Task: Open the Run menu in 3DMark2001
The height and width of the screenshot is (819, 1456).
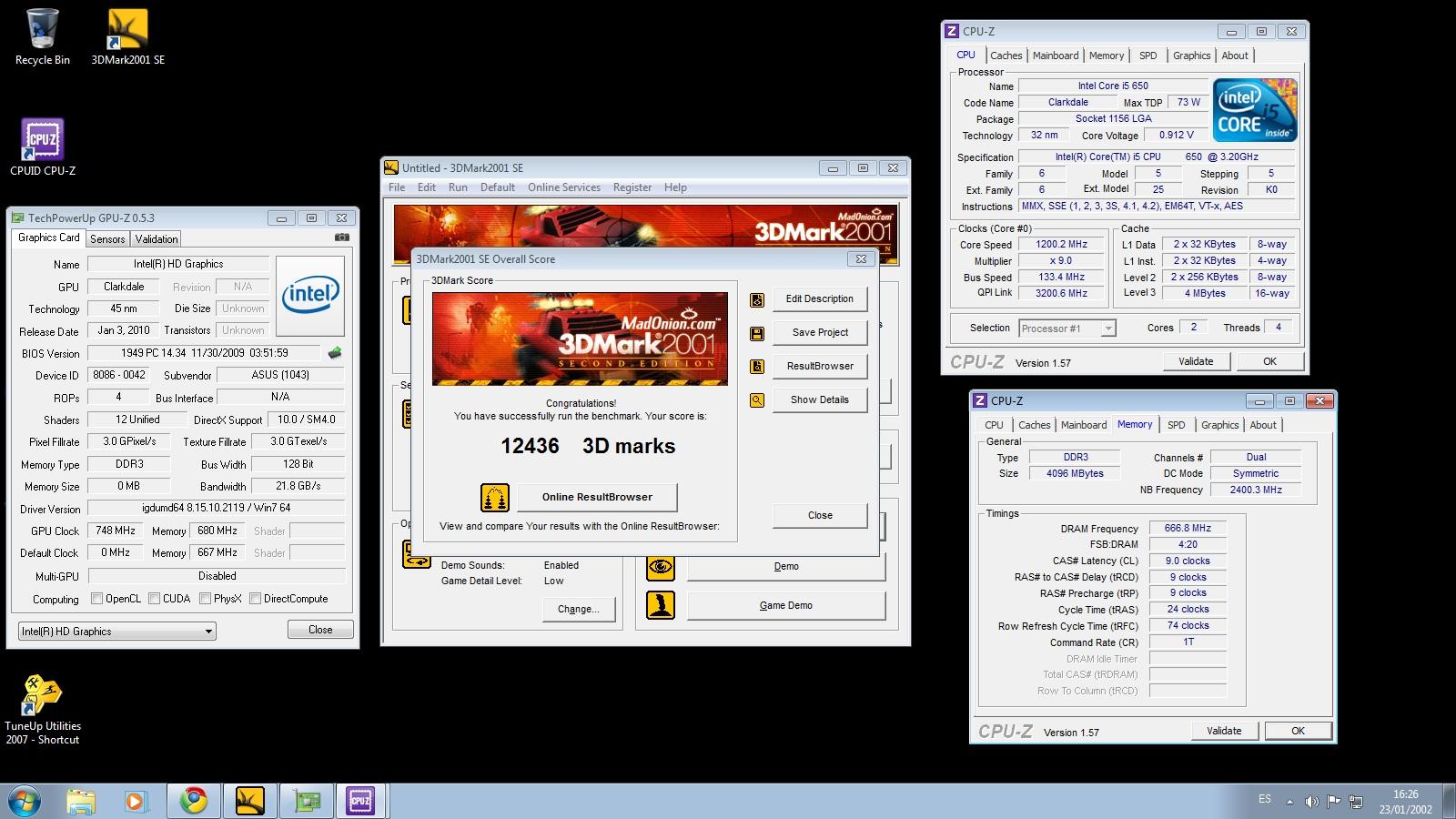Action: 458,187
